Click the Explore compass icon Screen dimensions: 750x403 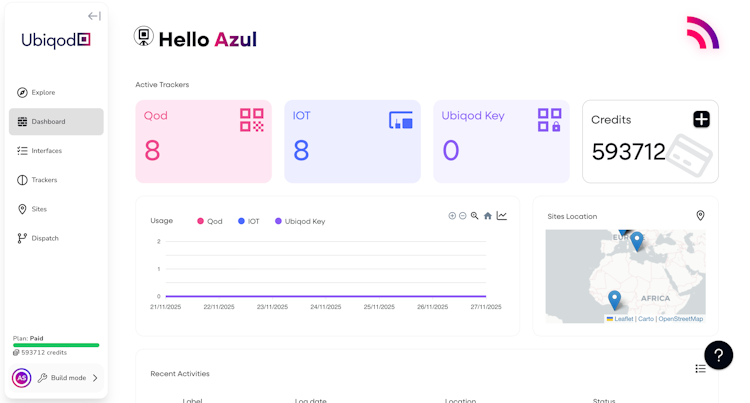[22, 92]
